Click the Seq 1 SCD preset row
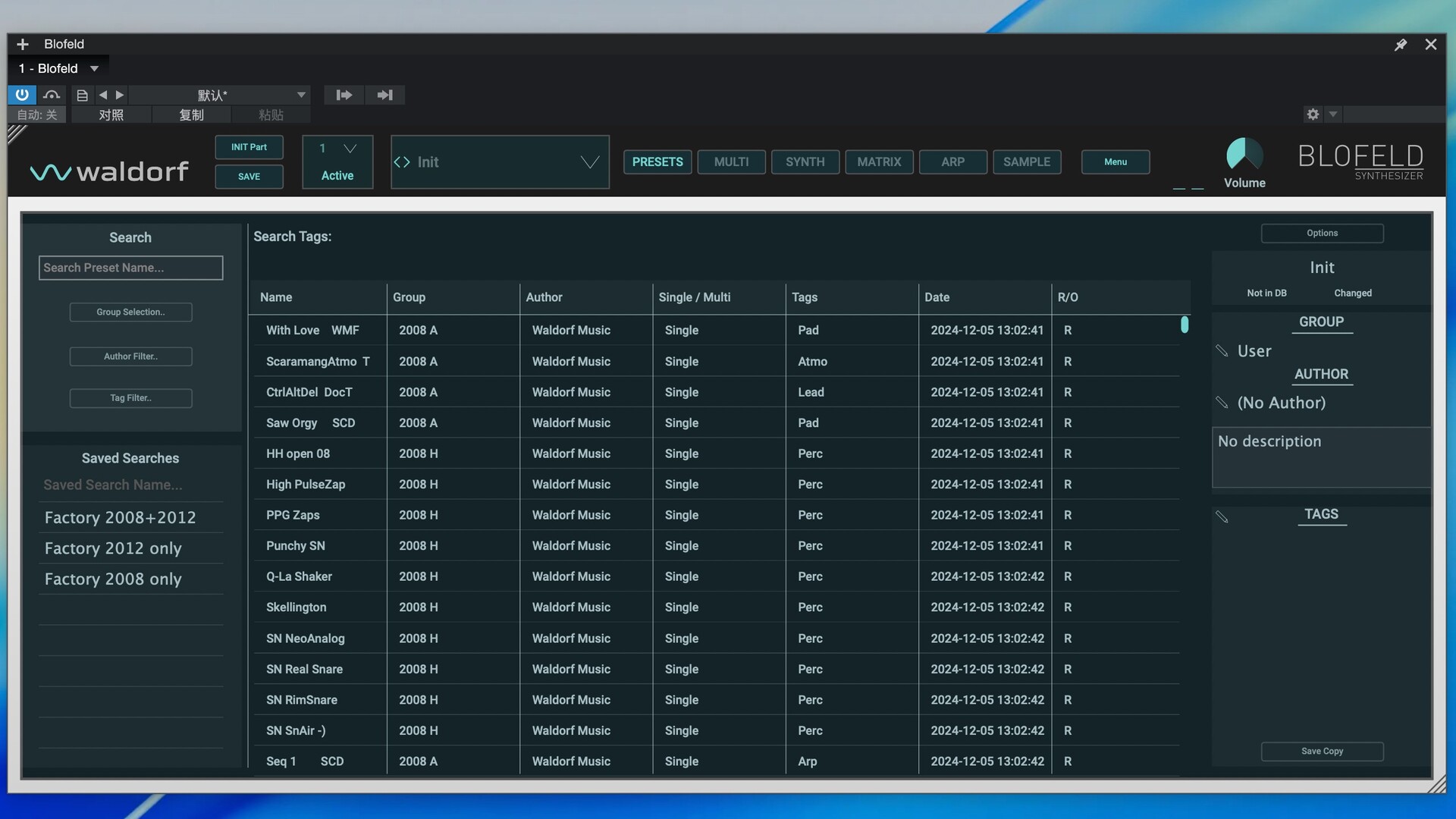Screen dimensions: 1456x819 [715, 761]
